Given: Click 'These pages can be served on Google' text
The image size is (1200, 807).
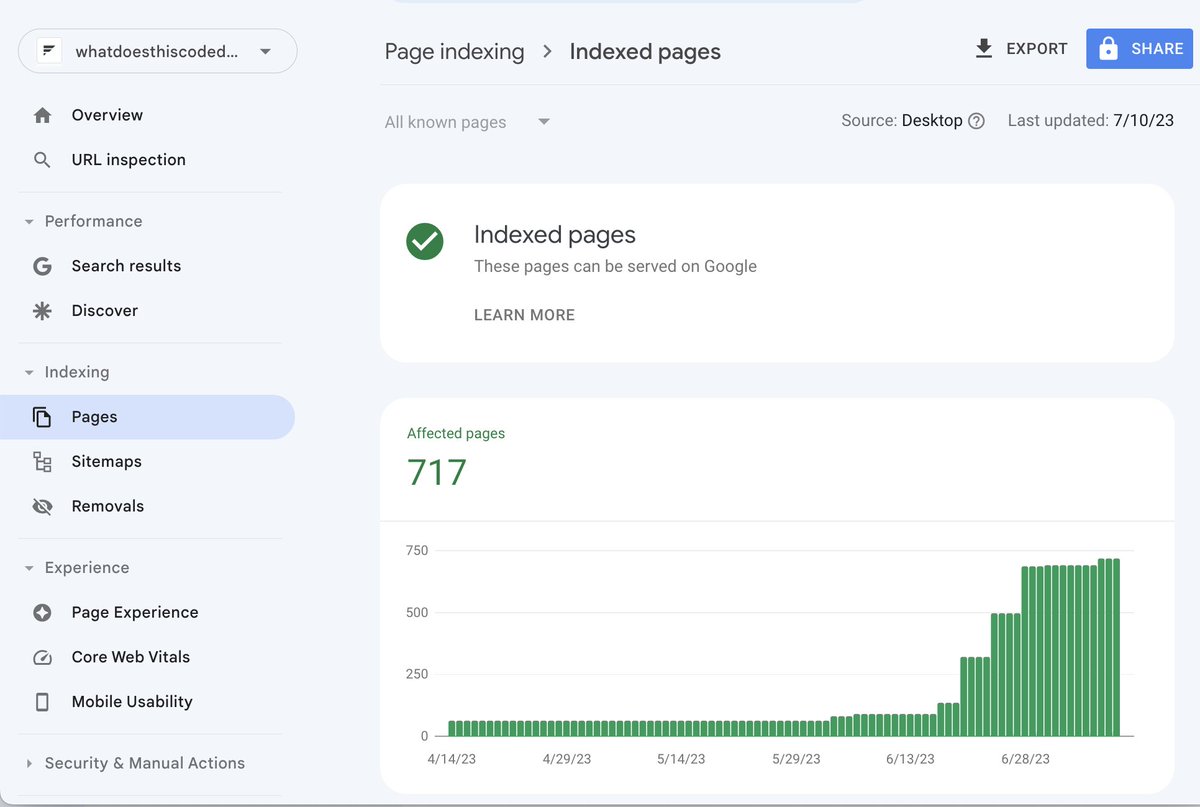Looking at the screenshot, I should [x=615, y=267].
